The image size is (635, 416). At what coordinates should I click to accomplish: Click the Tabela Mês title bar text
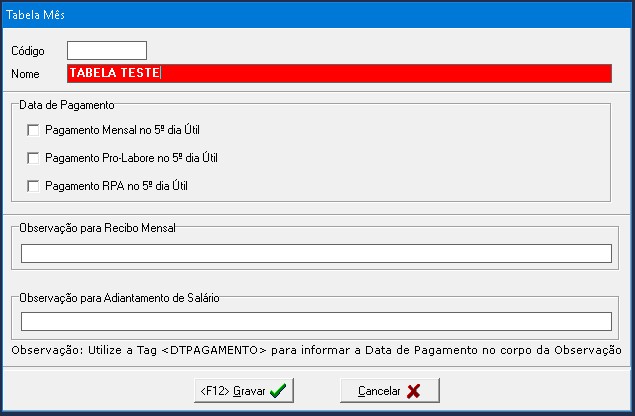pyautogui.click(x=35, y=15)
